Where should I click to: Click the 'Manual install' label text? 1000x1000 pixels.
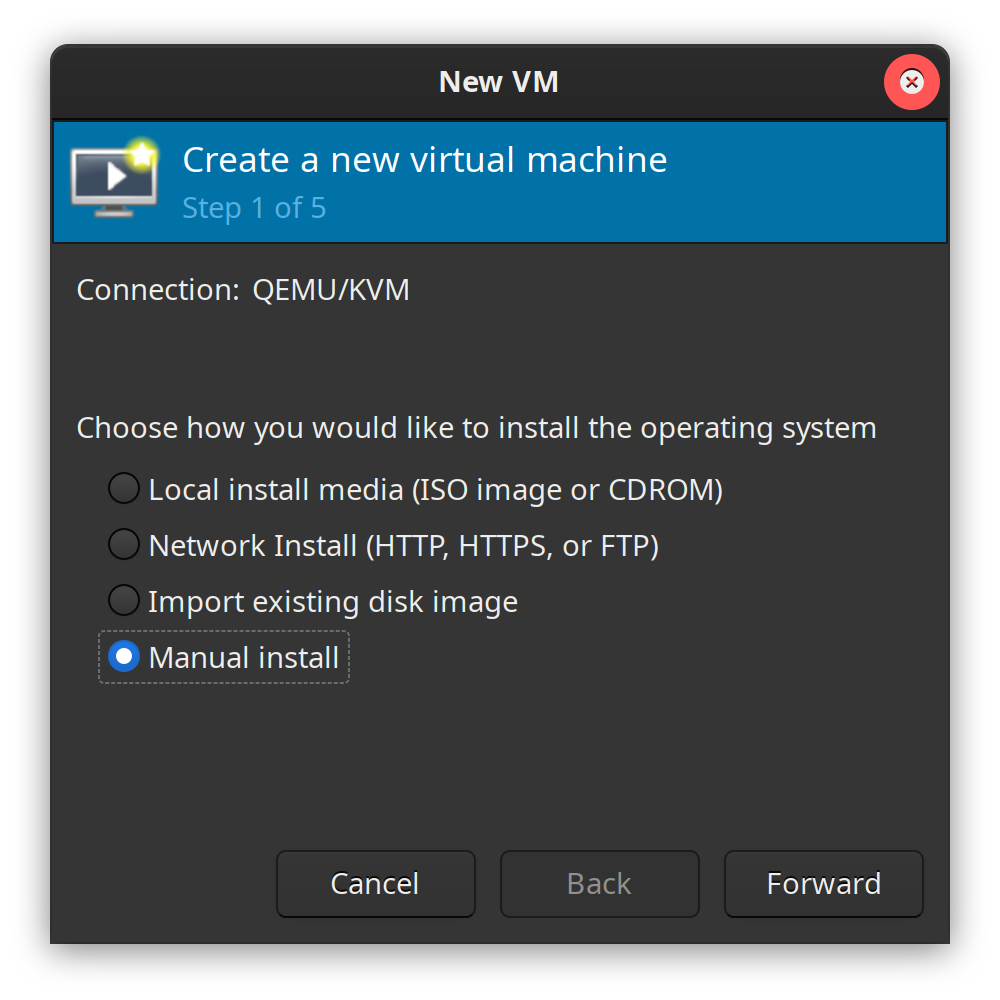243,658
